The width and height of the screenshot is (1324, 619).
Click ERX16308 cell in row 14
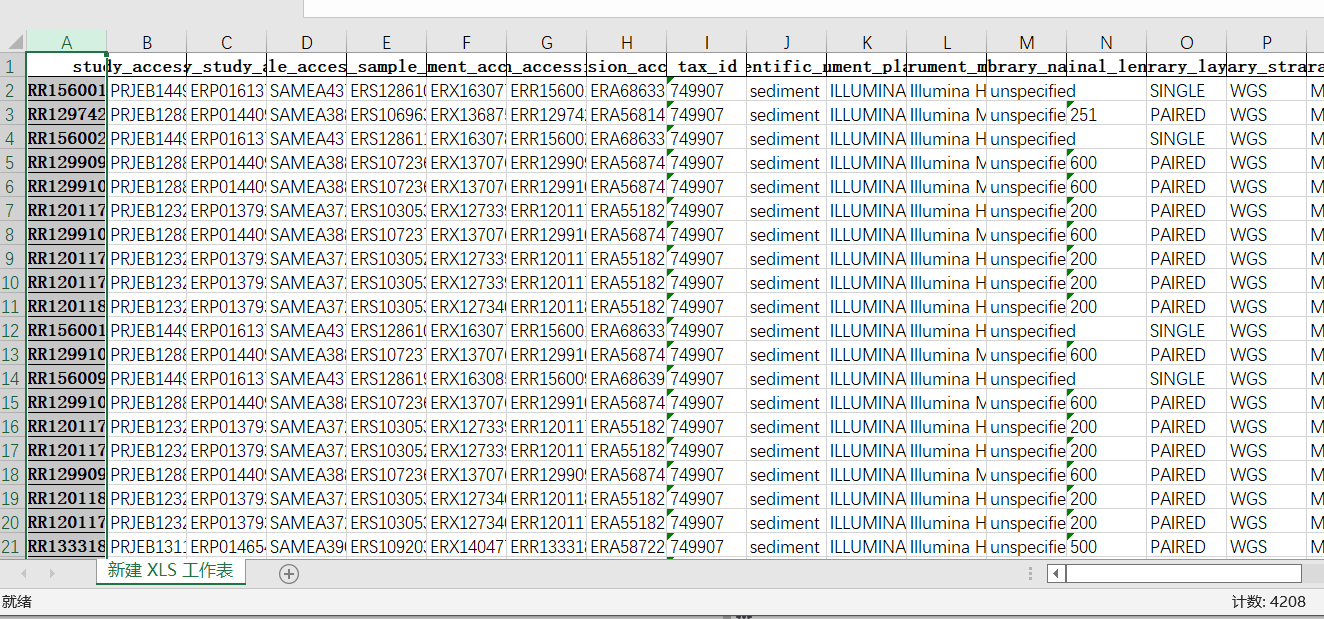coord(467,378)
